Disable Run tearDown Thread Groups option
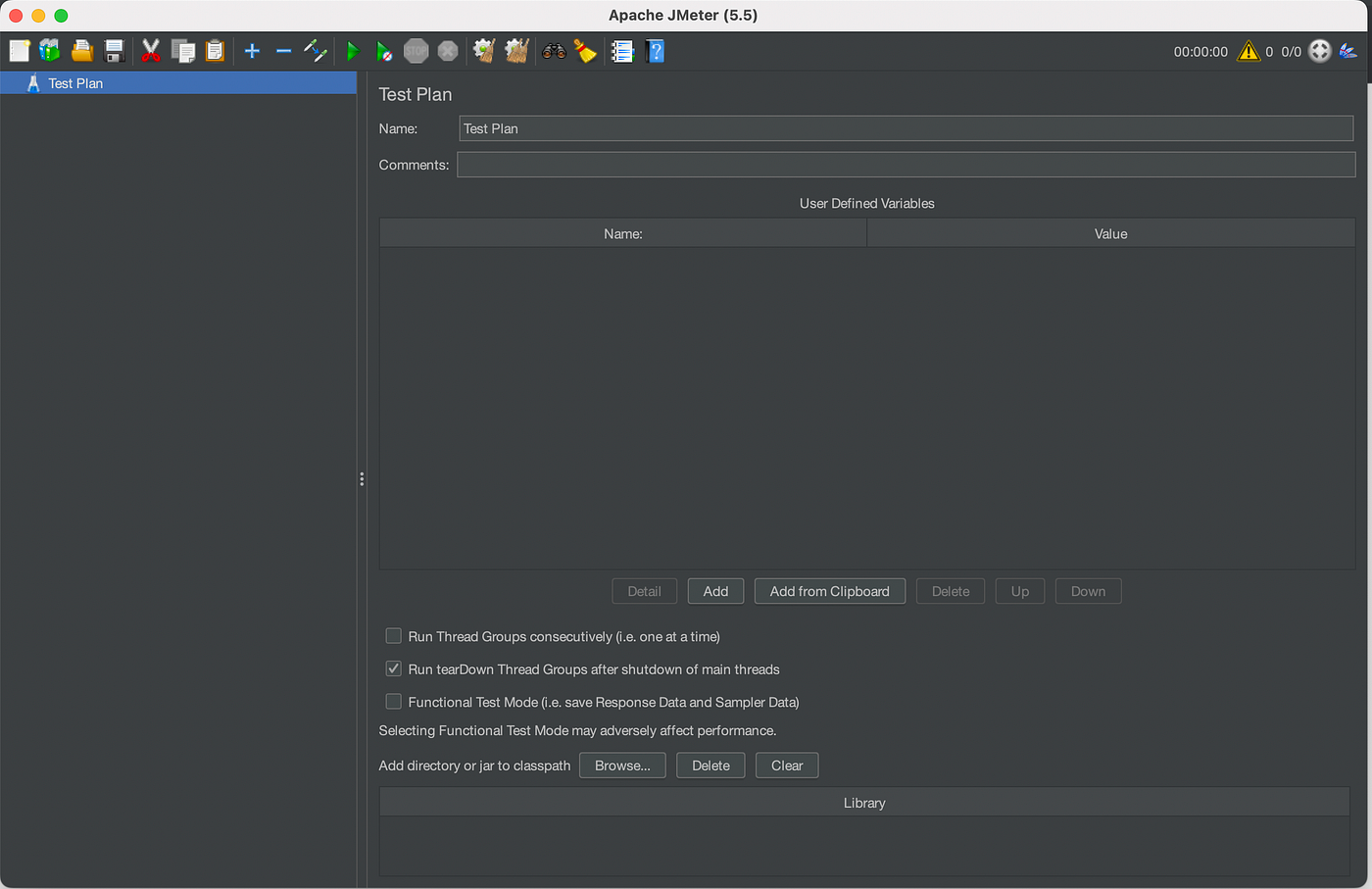Image resolution: width=1372 pixels, height=889 pixels. point(393,668)
